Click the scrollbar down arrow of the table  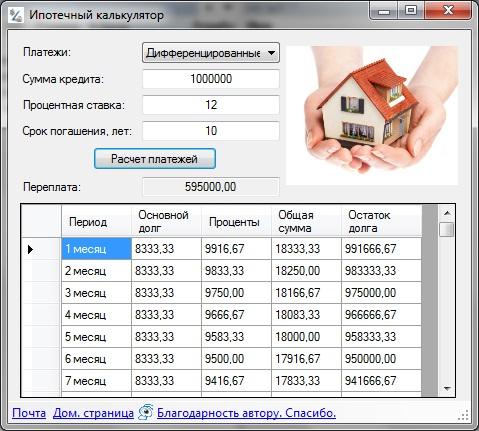pyautogui.click(x=447, y=389)
